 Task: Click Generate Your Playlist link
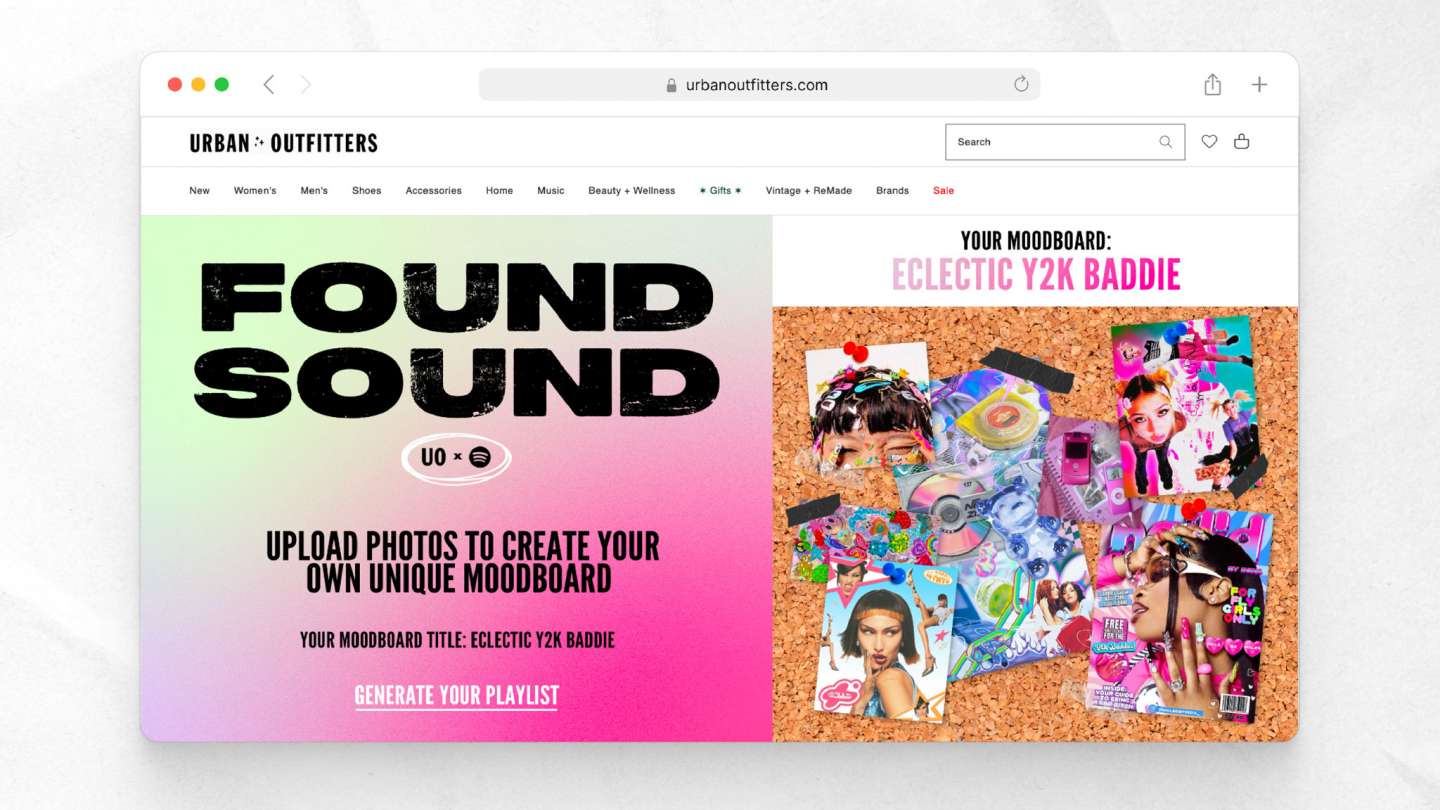tap(457, 696)
